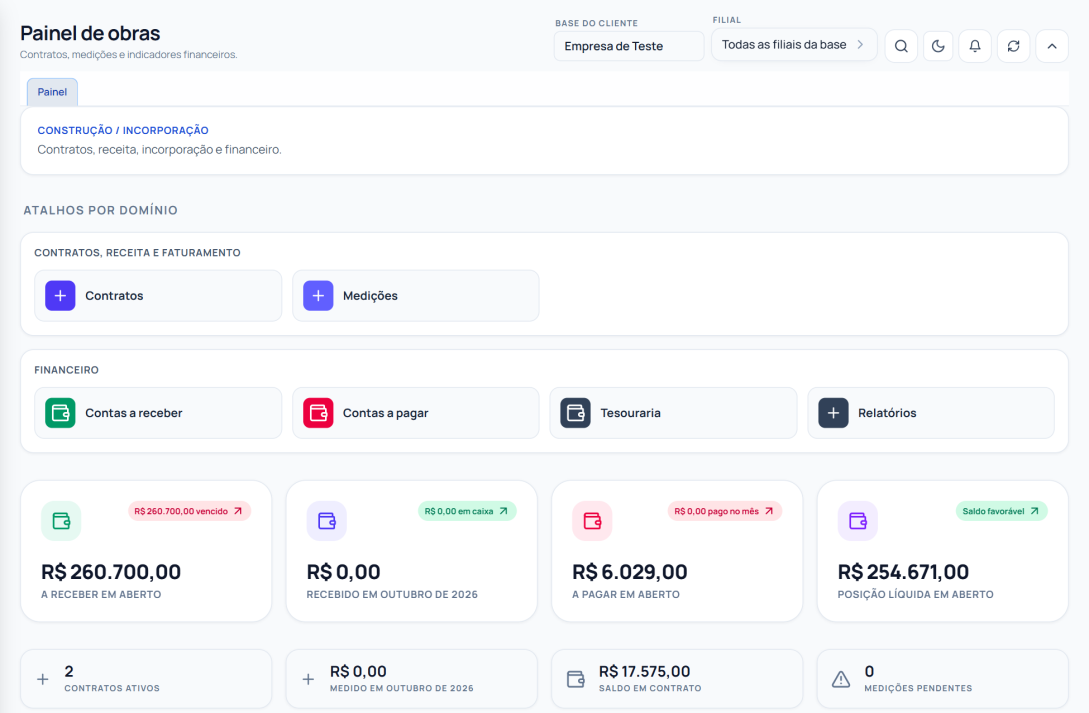The height and width of the screenshot is (713, 1089).
Task: Click the R$ 0,00 em caixa badge
Action: pos(467,511)
